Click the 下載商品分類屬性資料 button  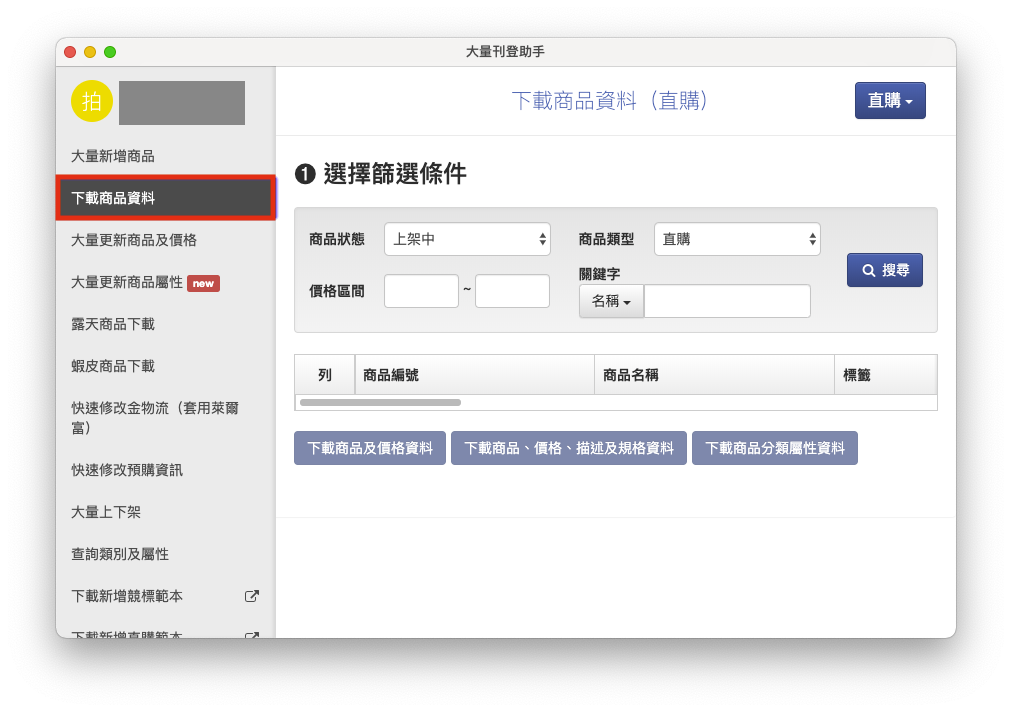(x=774, y=449)
